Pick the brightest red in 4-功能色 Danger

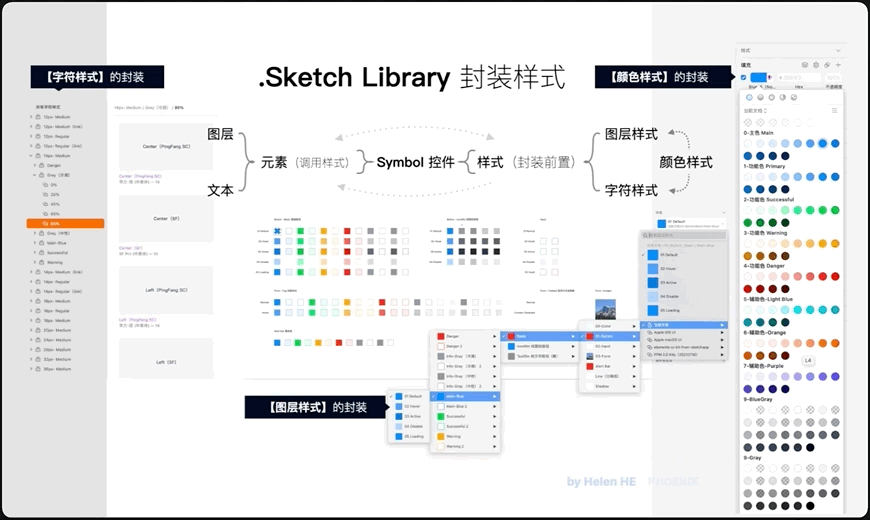(x=835, y=276)
